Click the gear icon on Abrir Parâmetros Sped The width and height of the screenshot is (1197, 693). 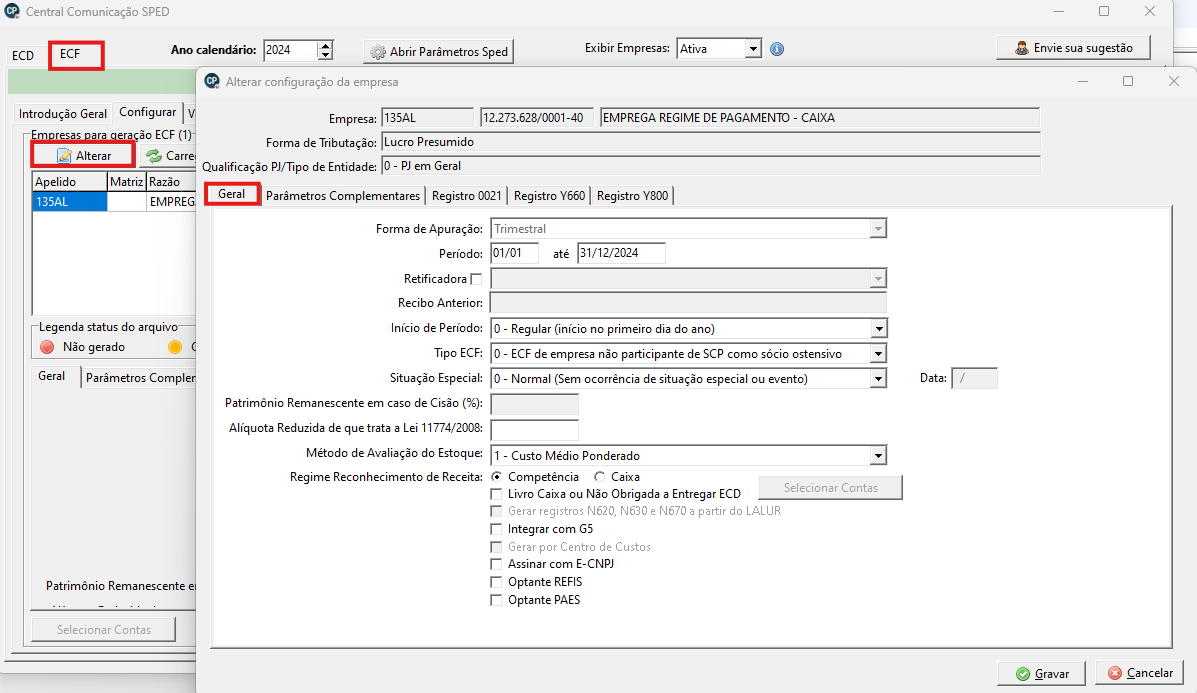[377, 52]
